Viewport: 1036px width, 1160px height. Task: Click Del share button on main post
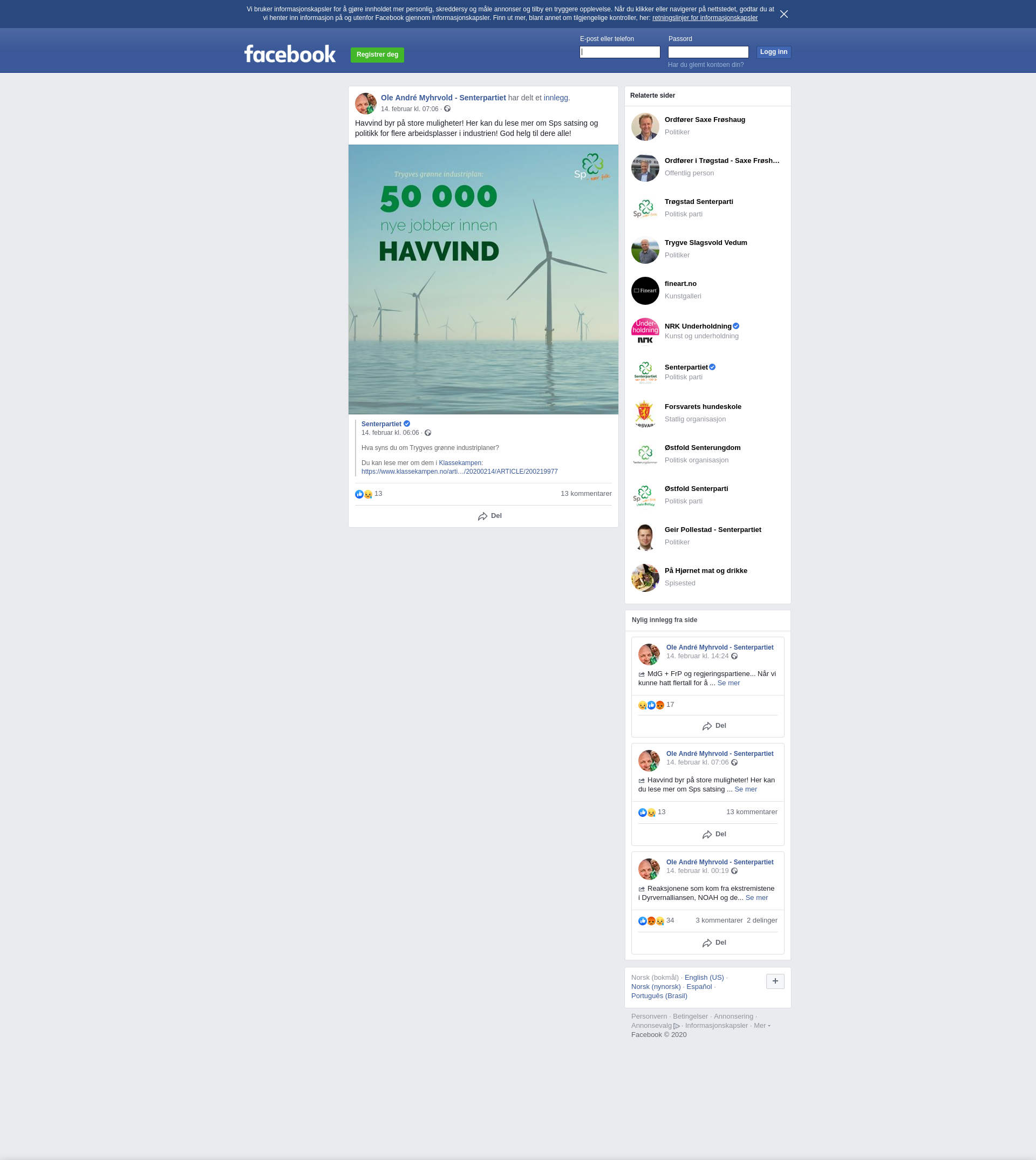[x=489, y=516]
